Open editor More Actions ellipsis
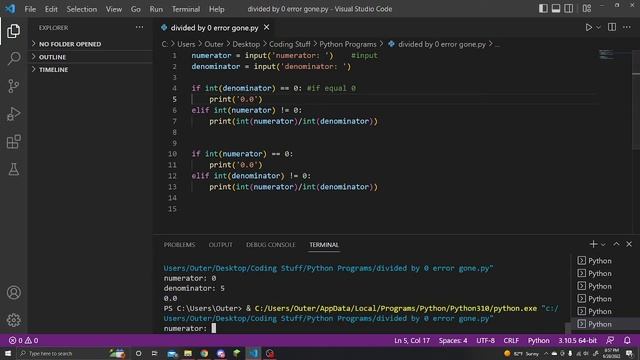640x360 pixels. [627, 27]
